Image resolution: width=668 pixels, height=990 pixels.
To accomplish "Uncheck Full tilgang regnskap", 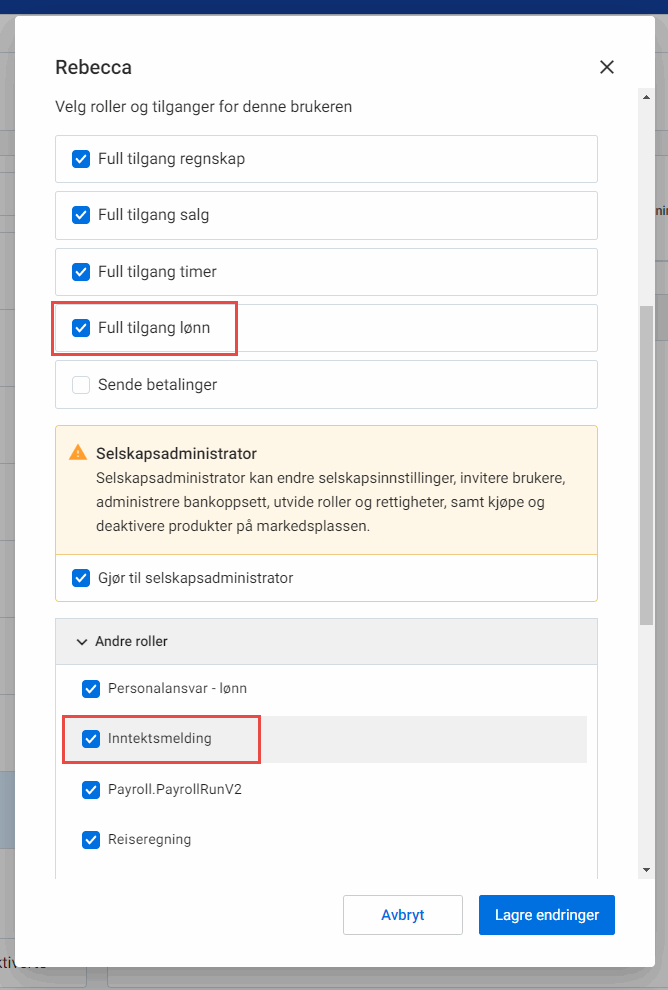I will pos(81,159).
